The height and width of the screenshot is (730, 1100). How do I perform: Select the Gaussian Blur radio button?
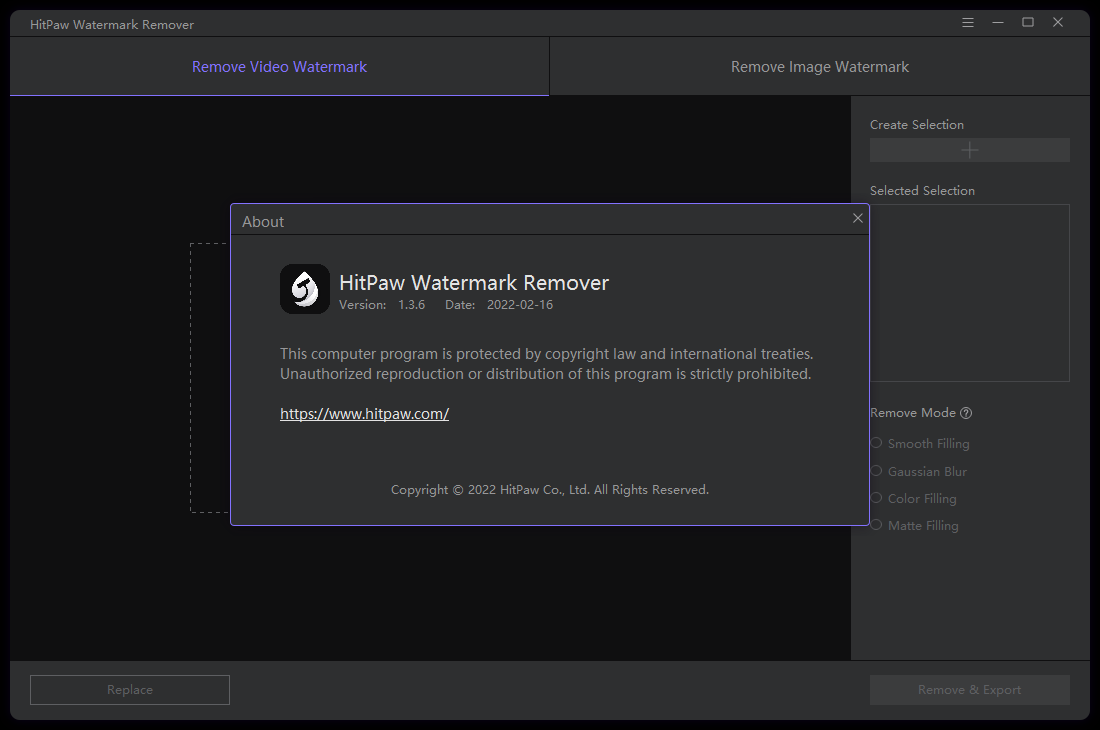tap(876, 471)
